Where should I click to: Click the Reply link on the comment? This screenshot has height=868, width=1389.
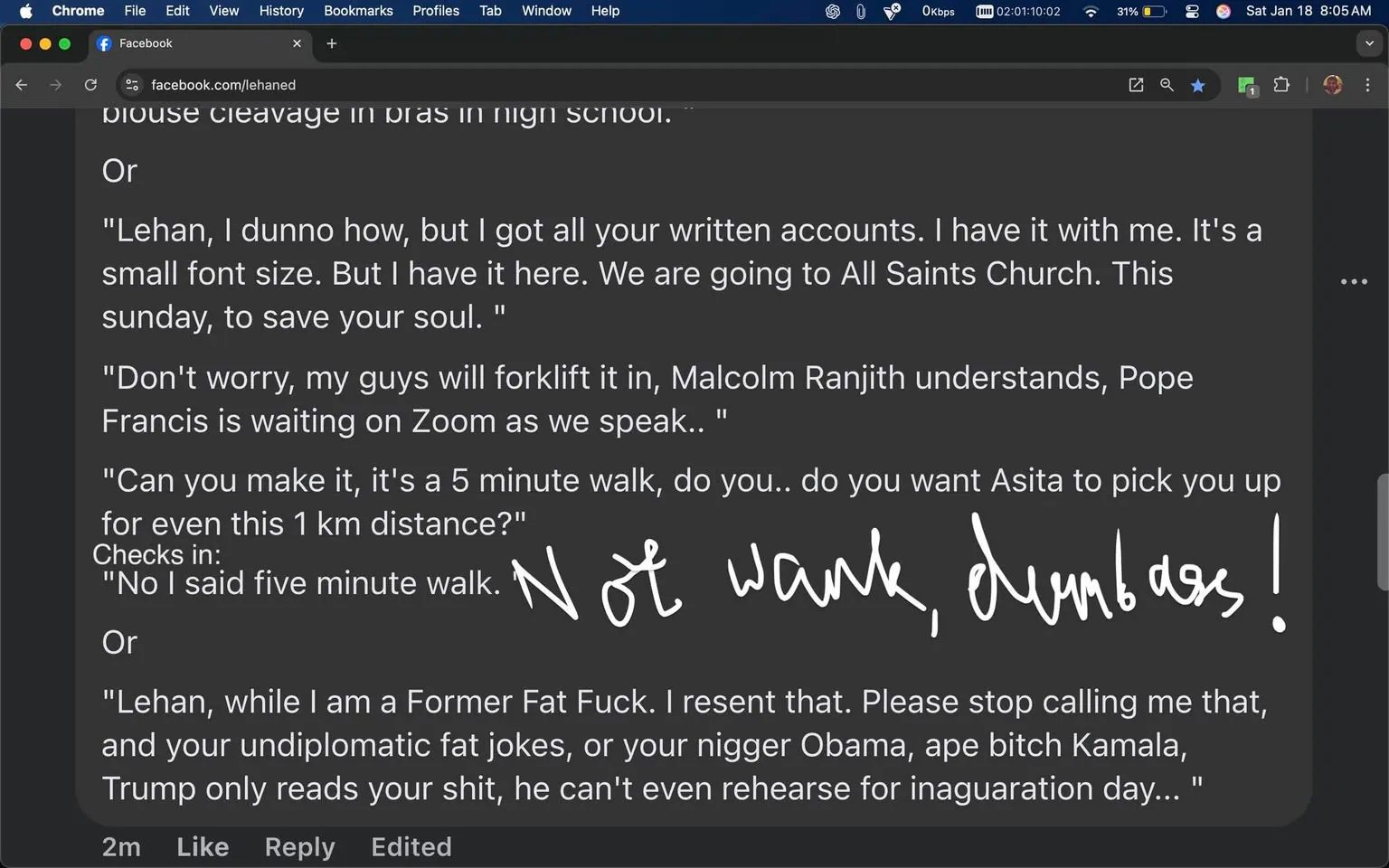pos(299,847)
